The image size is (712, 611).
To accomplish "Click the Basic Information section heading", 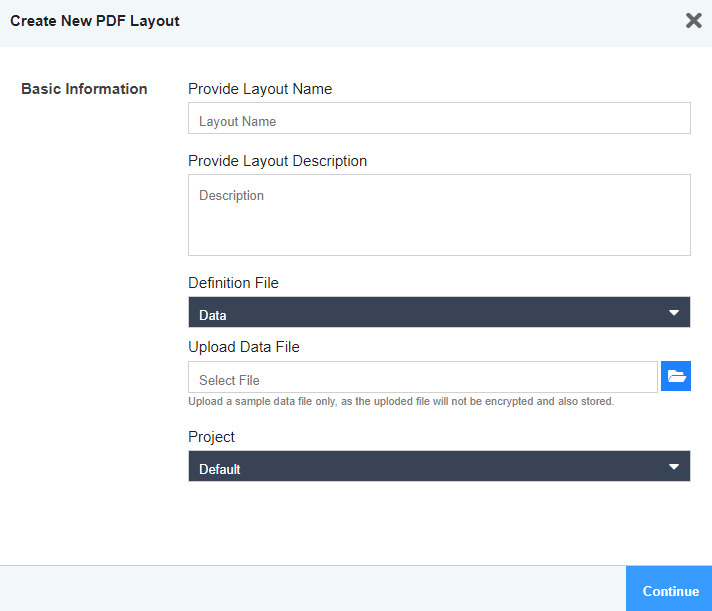I will pos(84,89).
